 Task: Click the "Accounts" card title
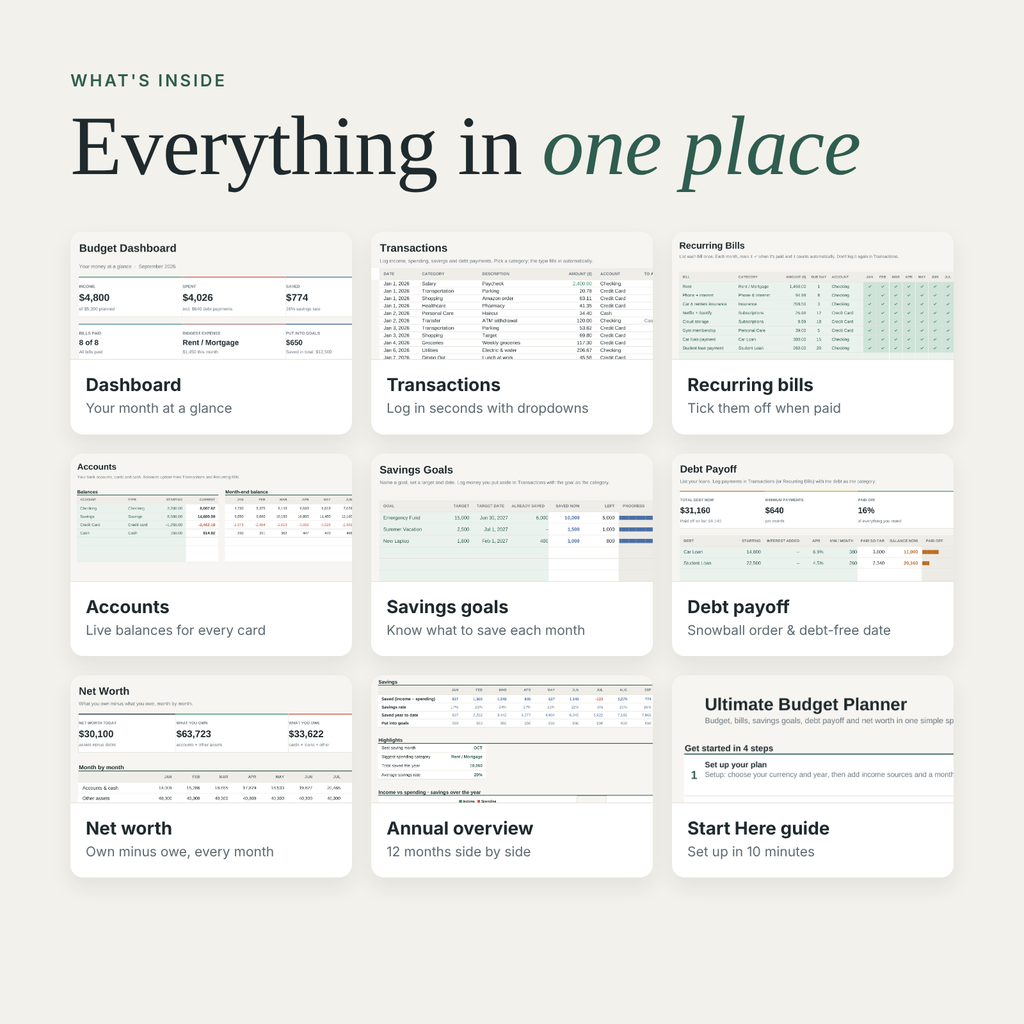127,607
